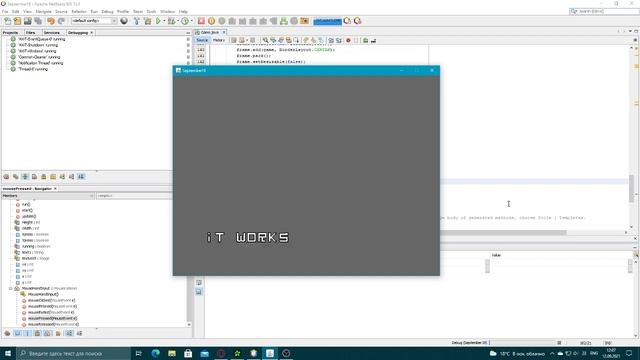Click the Clean and Build icon
640x360 pixels.
click(147, 21)
